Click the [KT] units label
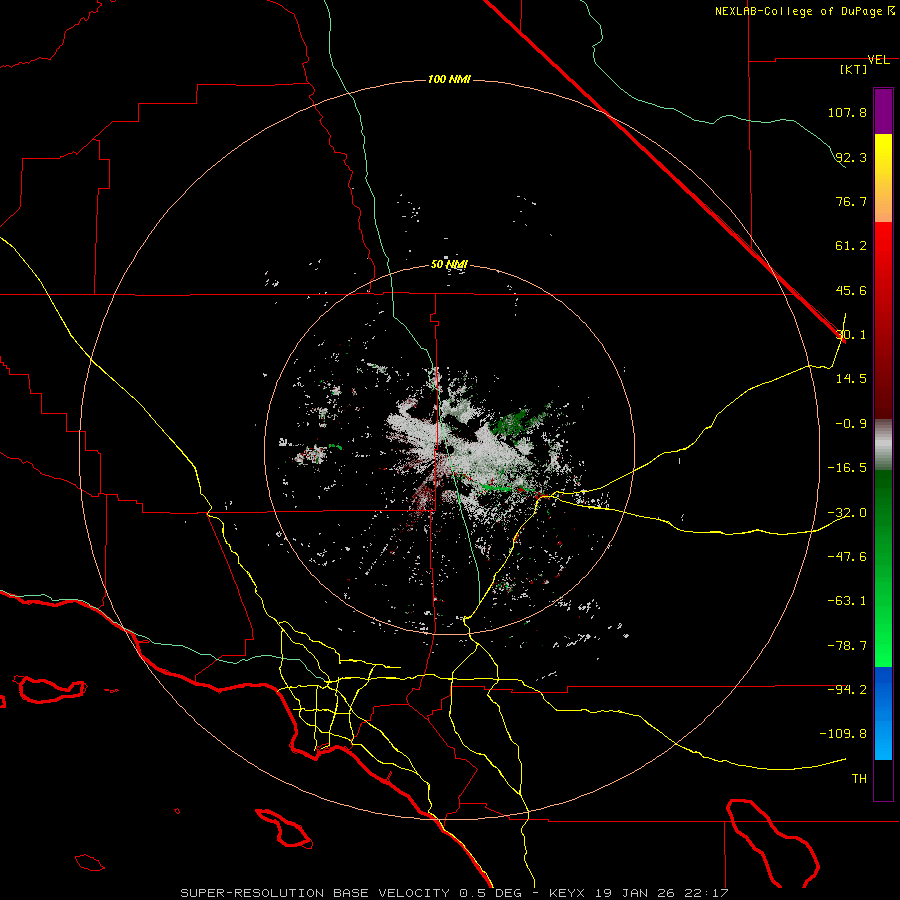 click(854, 70)
